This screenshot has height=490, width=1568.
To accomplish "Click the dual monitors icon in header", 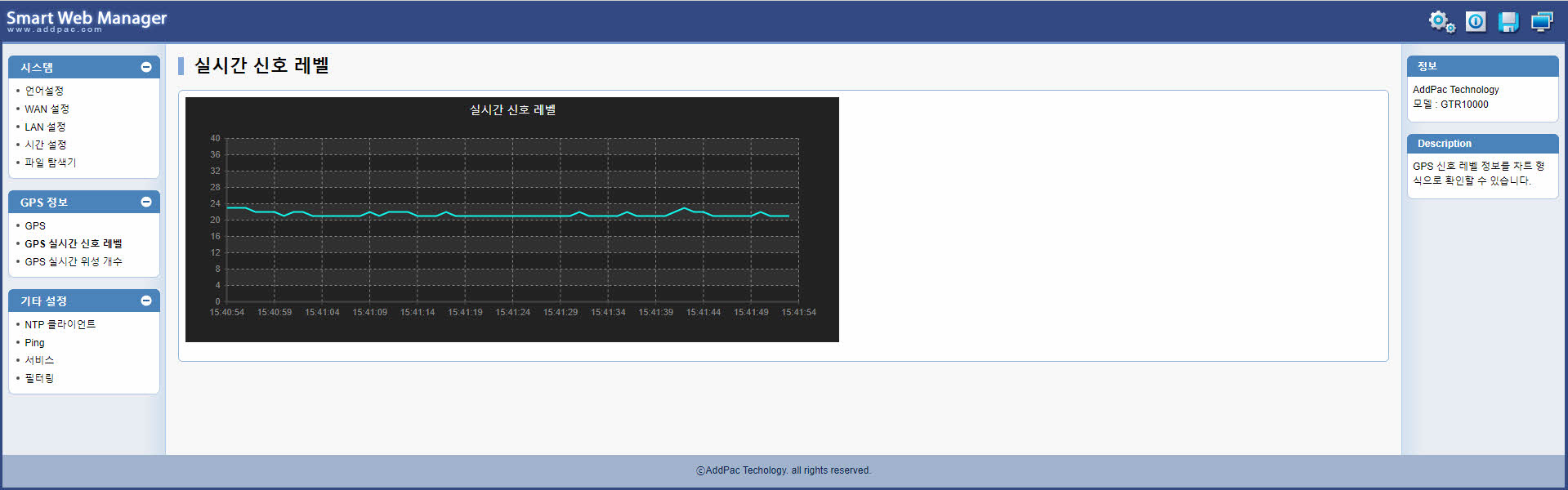I will click(1542, 22).
